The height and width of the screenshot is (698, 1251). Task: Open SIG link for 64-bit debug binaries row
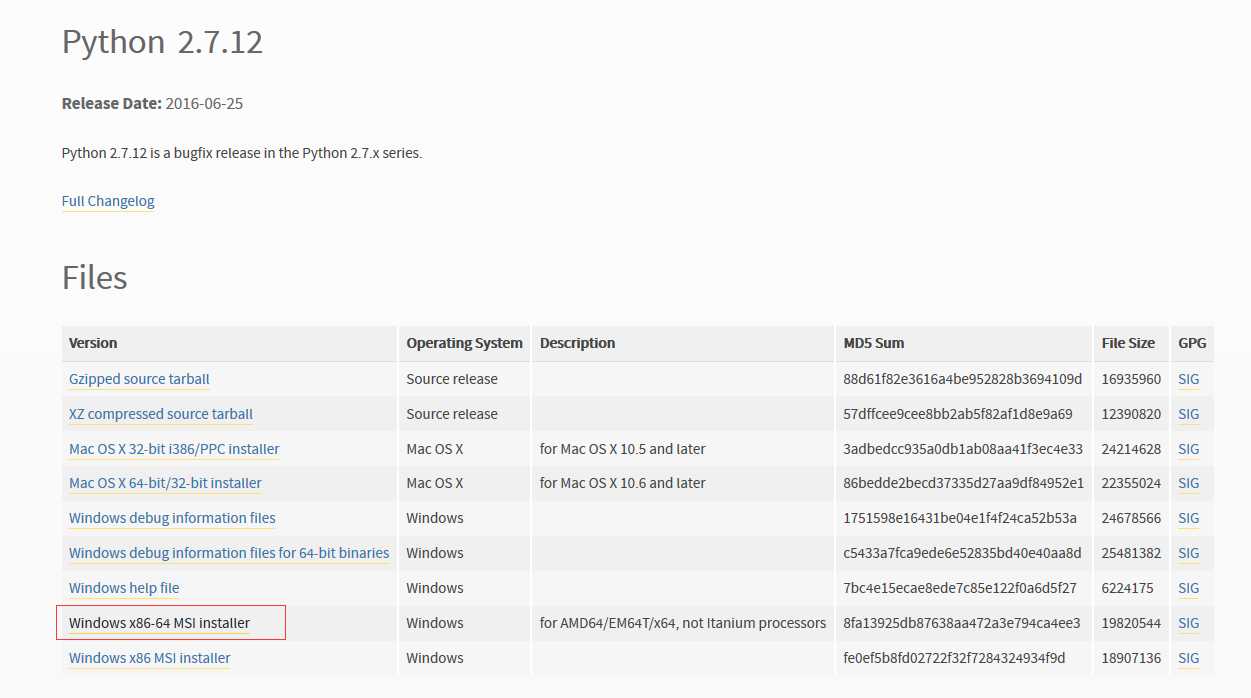[x=1188, y=553]
